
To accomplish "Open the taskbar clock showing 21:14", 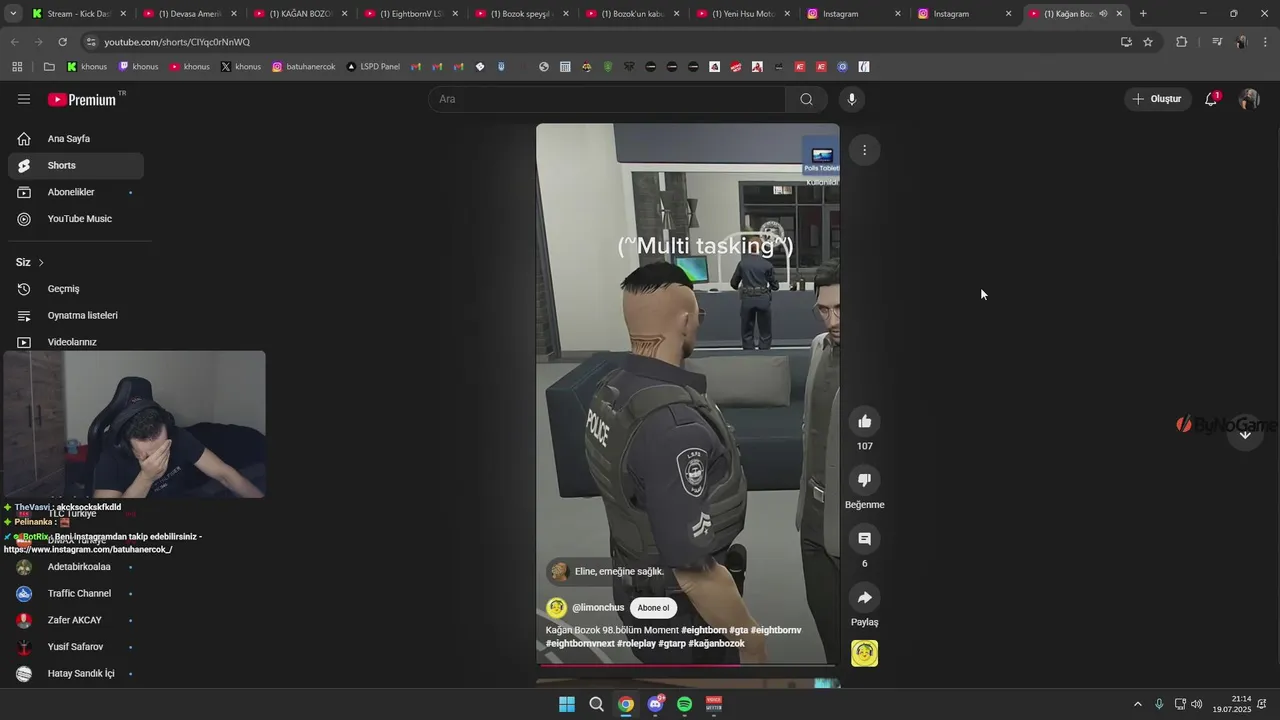I will click(x=1232, y=704).
